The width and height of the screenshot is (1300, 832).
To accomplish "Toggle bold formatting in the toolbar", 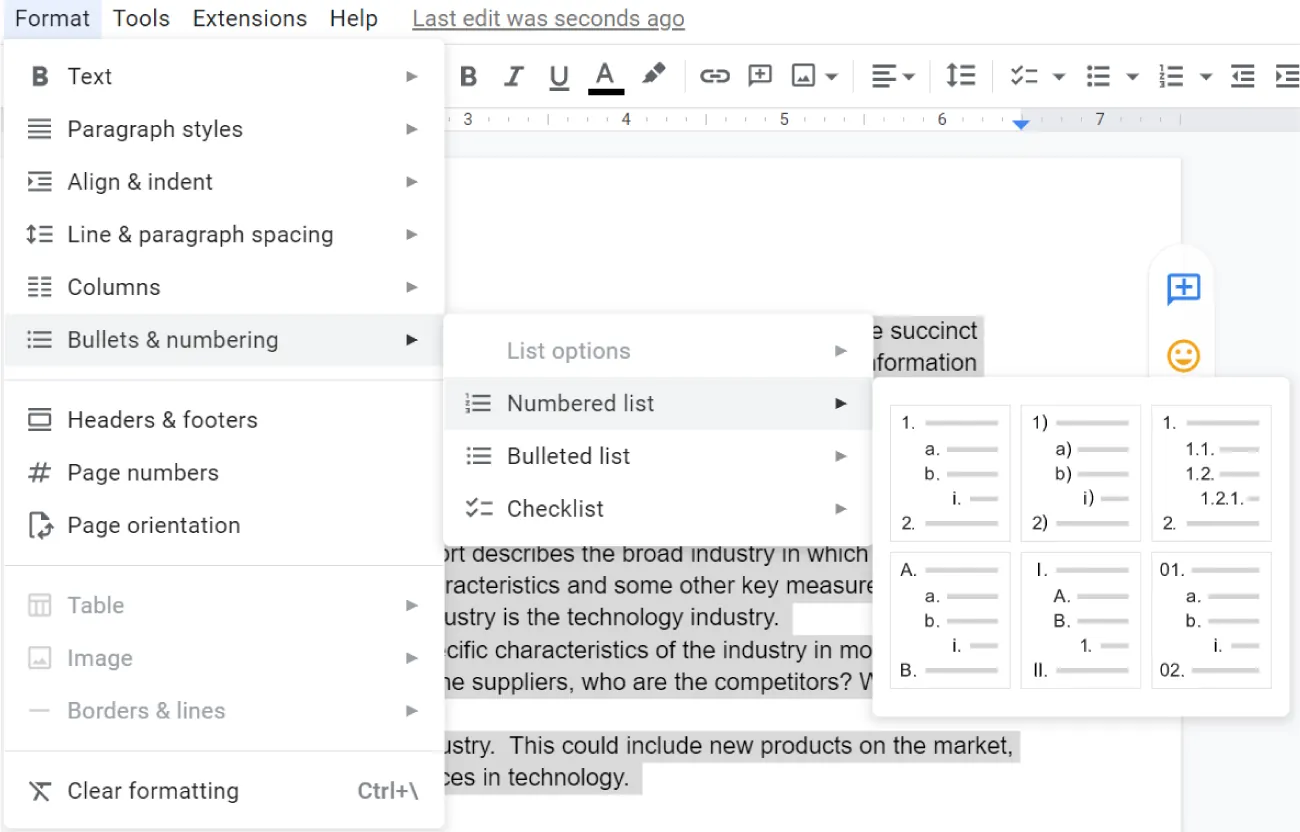I will pos(468,76).
